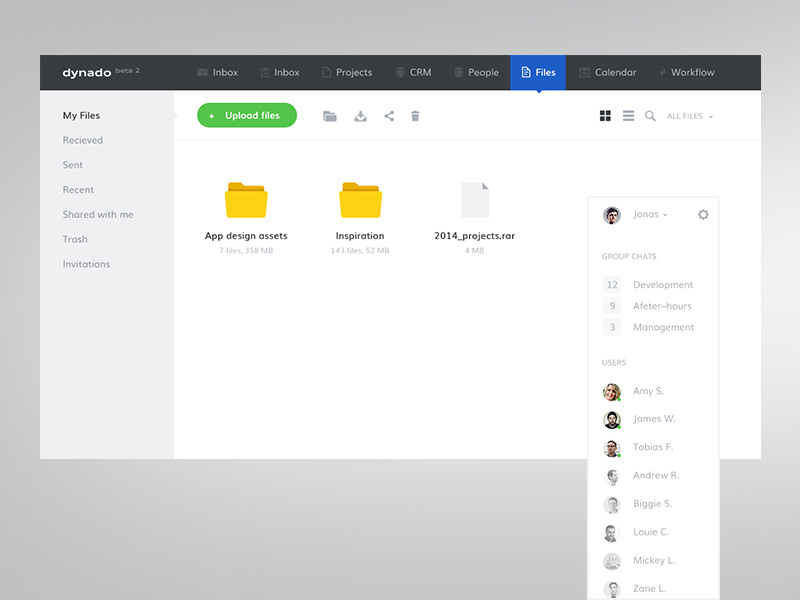This screenshot has width=800, height=600.
Task: Open chat settings gear icon
Action: coord(703,215)
